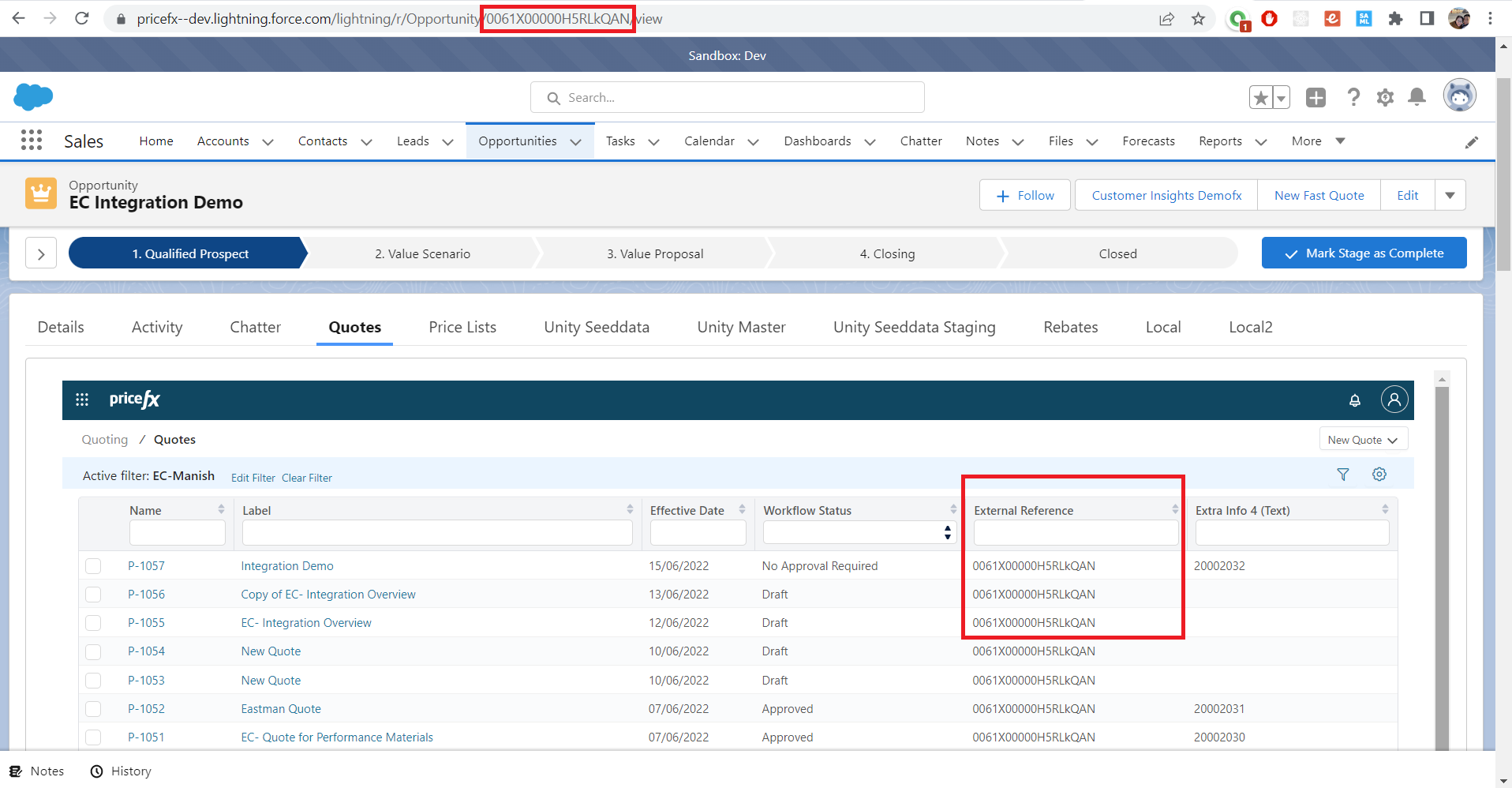Image resolution: width=1512 pixels, height=788 pixels.
Task: Open the Integration Demo quote link
Action: click(287, 566)
